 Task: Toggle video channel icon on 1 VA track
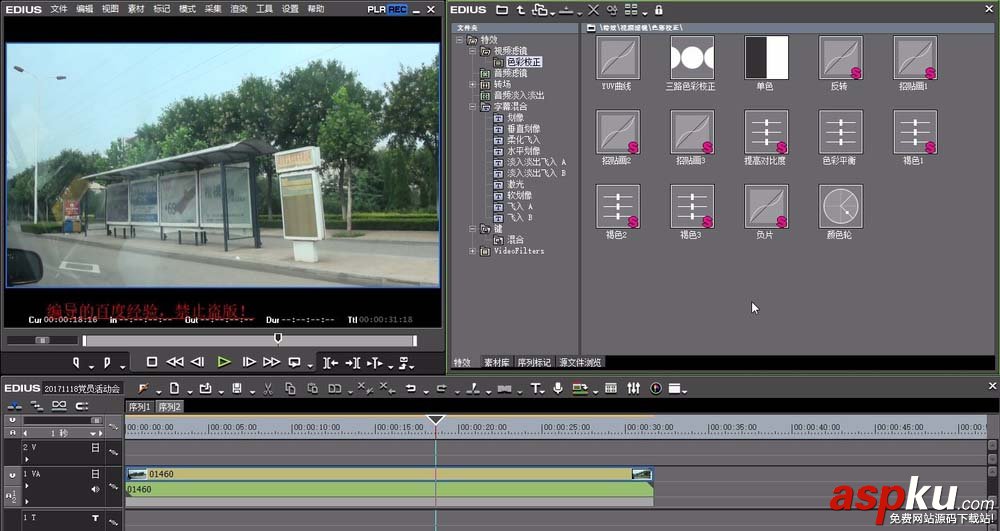[x=95, y=474]
